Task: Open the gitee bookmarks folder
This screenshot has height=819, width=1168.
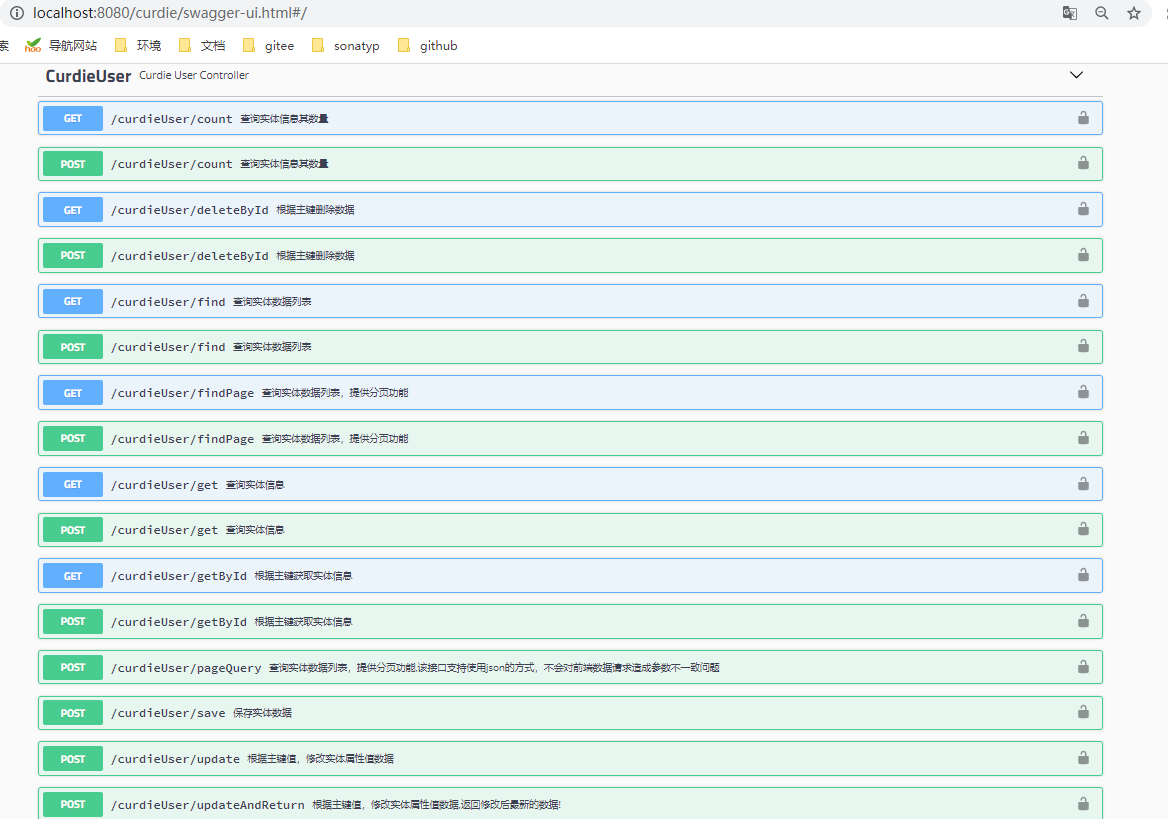Action: point(269,45)
